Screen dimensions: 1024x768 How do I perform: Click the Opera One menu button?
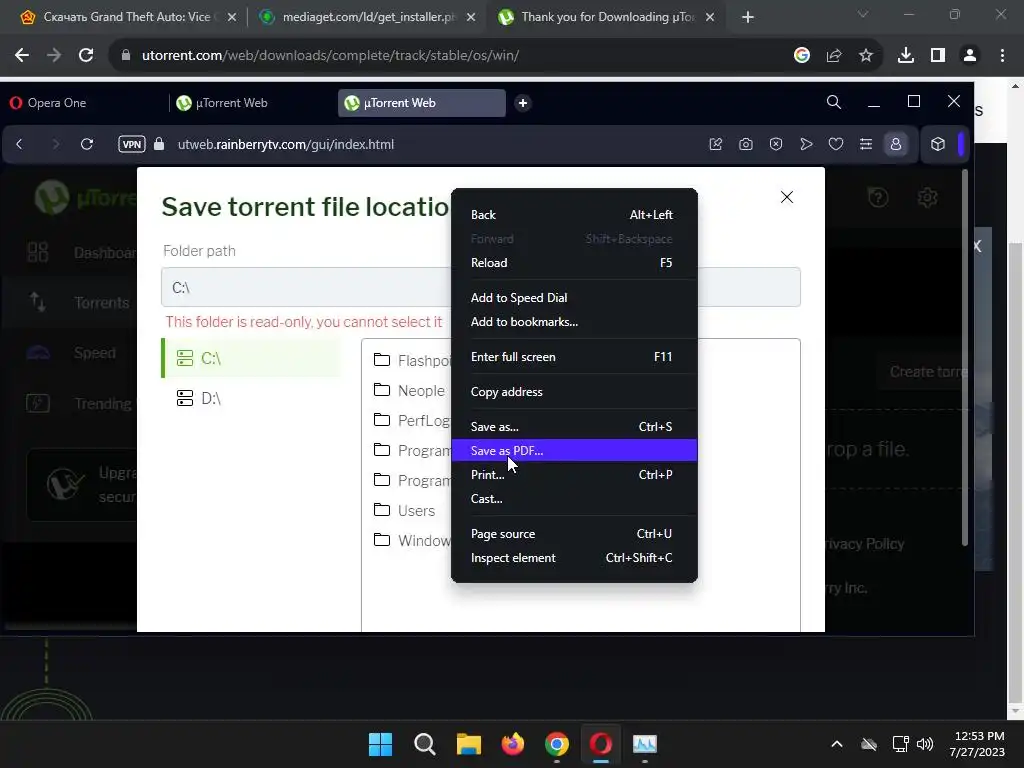[x=48, y=103]
